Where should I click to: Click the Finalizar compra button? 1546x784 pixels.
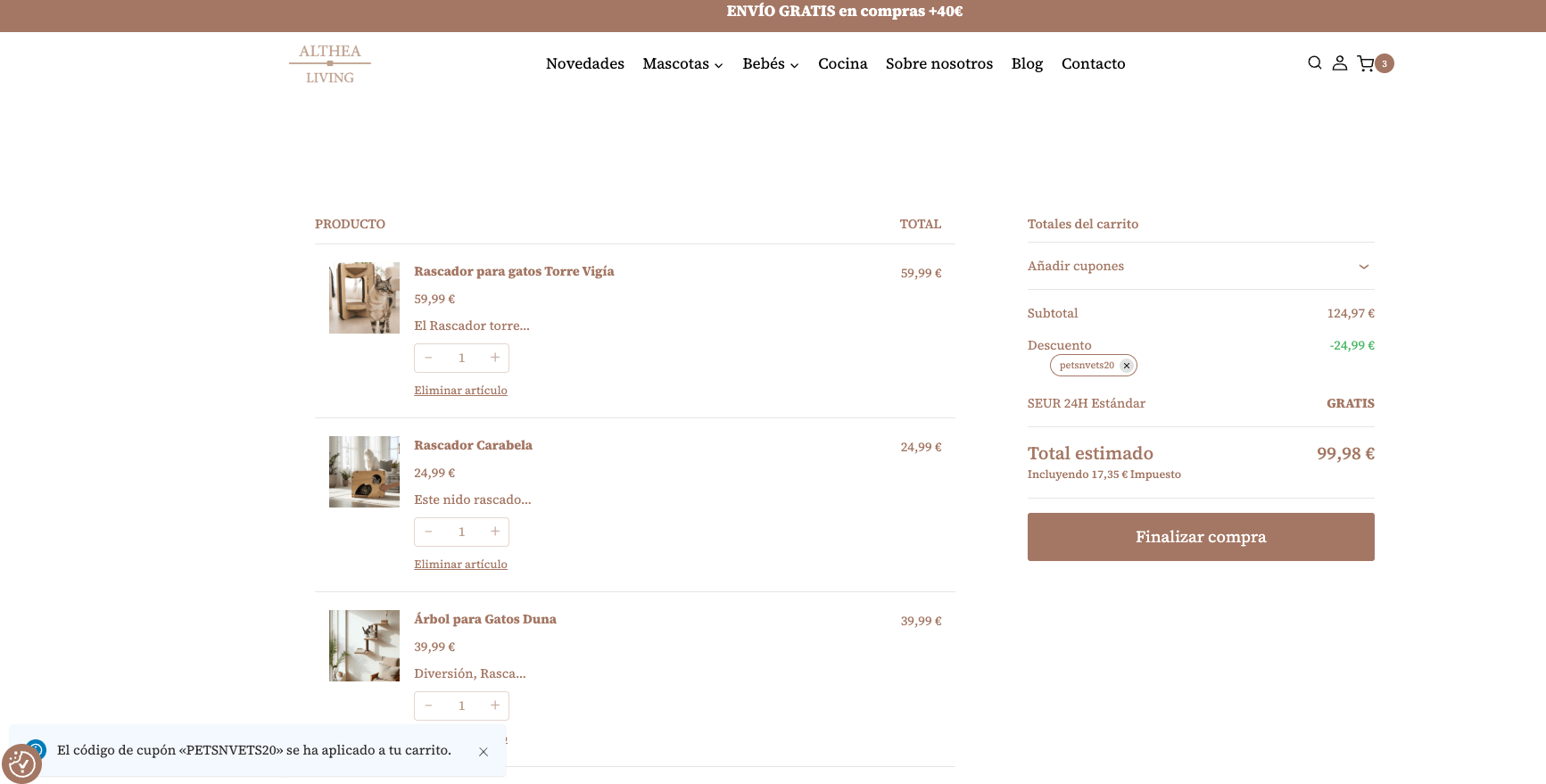tap(1200, 537)
